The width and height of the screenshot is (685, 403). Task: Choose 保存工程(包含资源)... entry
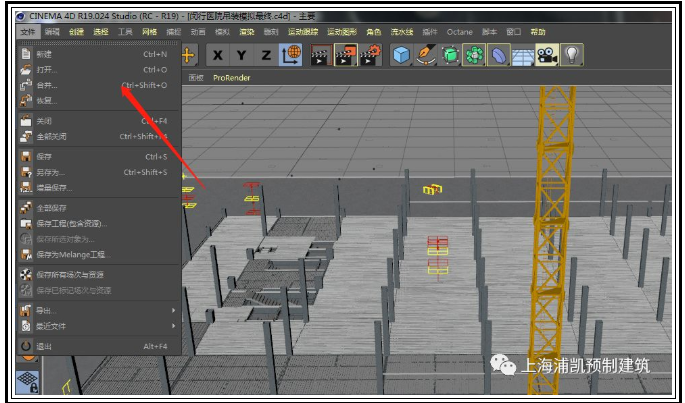(x=99, y=224)
